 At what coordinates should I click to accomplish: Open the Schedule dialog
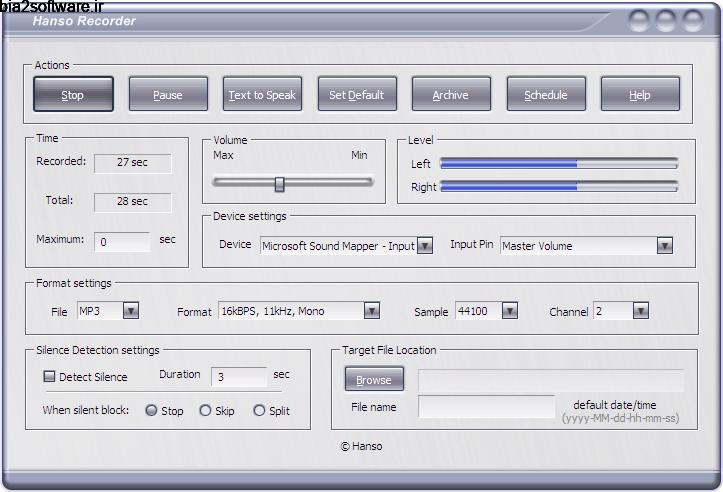[x=546, y=95]
